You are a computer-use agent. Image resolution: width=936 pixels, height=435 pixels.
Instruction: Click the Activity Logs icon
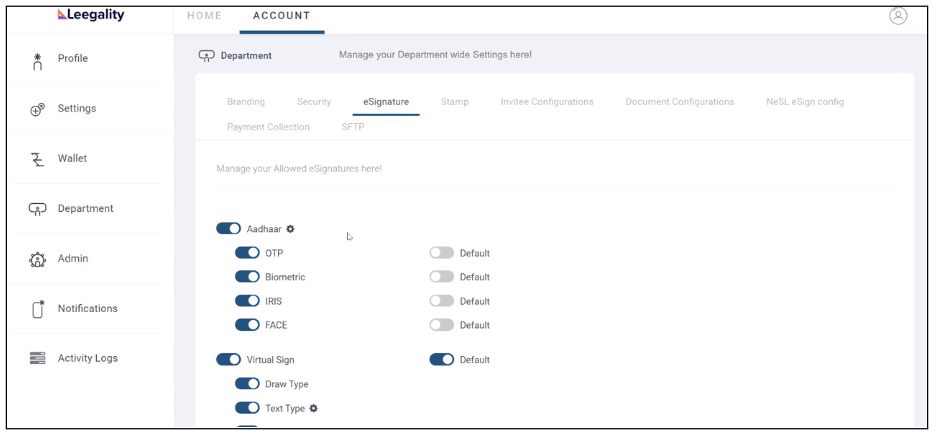[38, 358]
